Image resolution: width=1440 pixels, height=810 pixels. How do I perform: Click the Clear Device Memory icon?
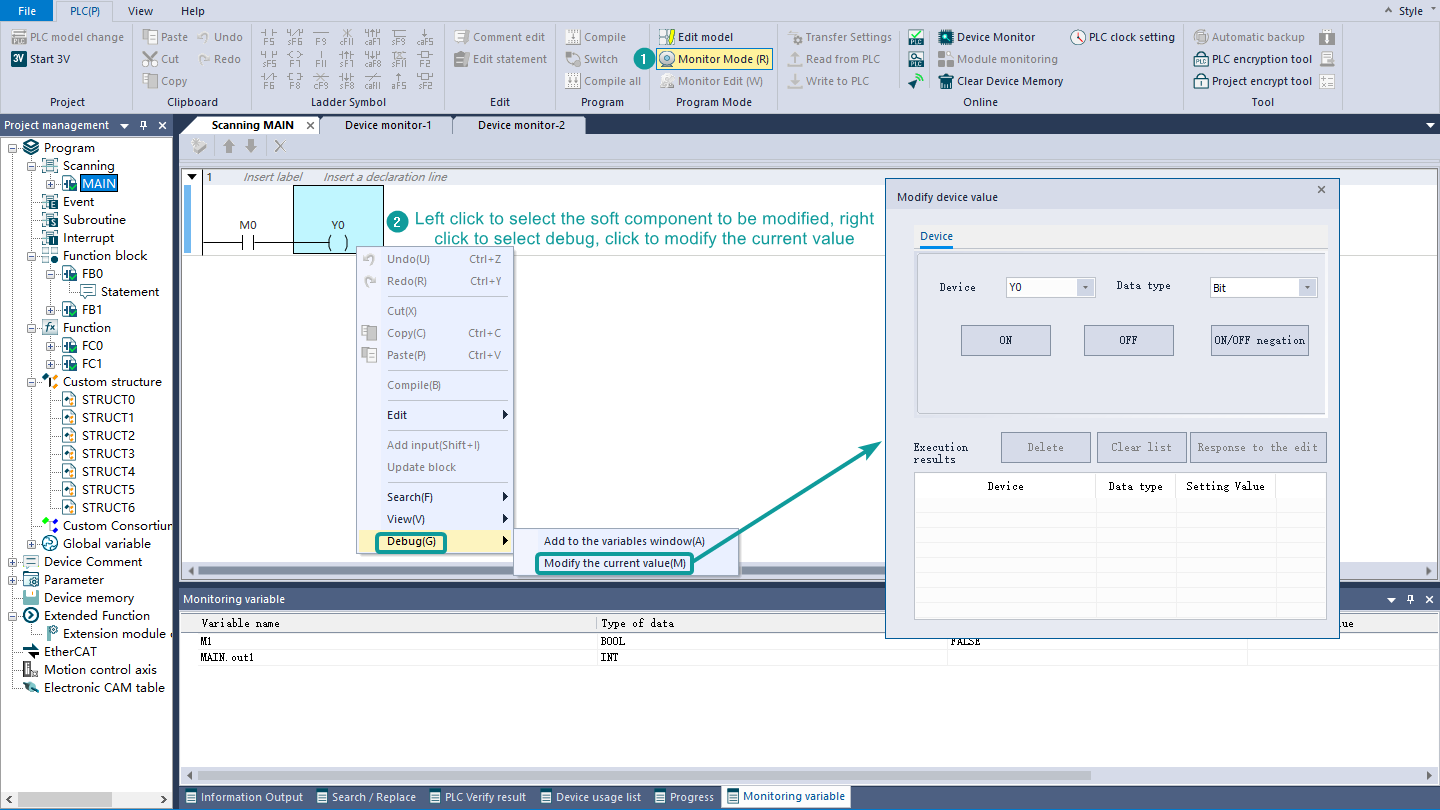point(945,81)
